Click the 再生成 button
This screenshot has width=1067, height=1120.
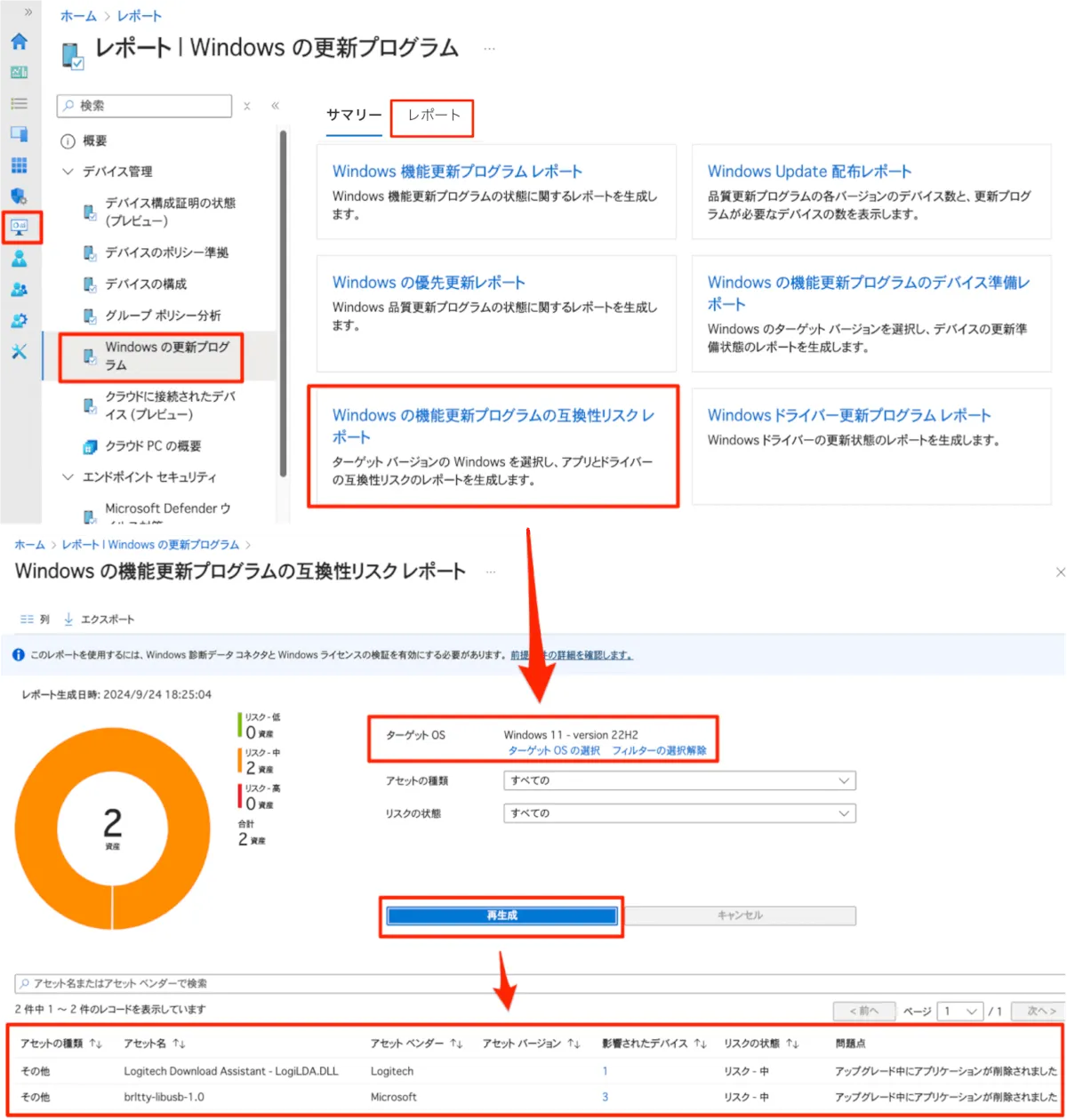click(501, 916)
